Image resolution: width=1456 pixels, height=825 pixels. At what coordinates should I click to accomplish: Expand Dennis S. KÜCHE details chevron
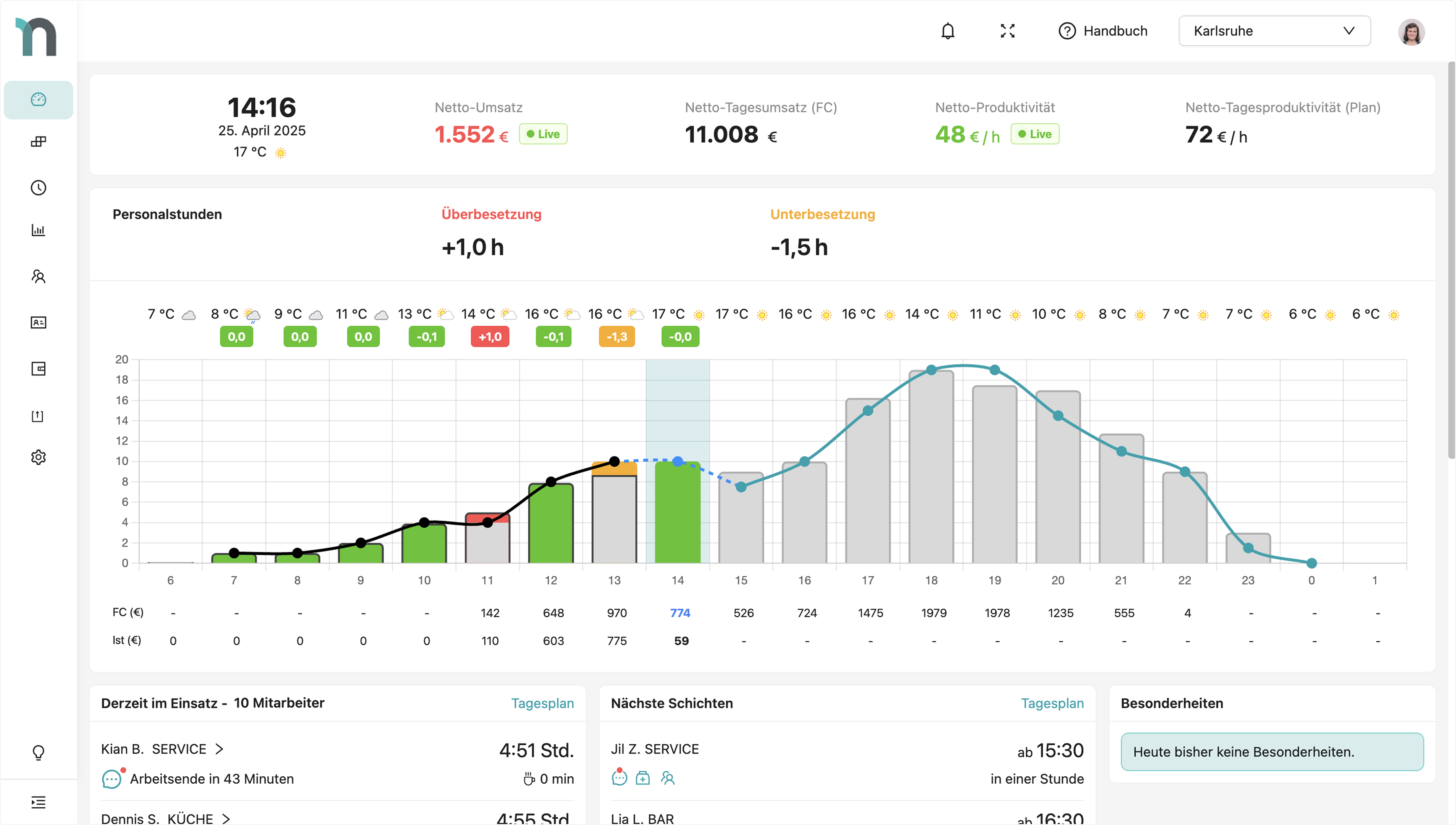tap(226, 819)
